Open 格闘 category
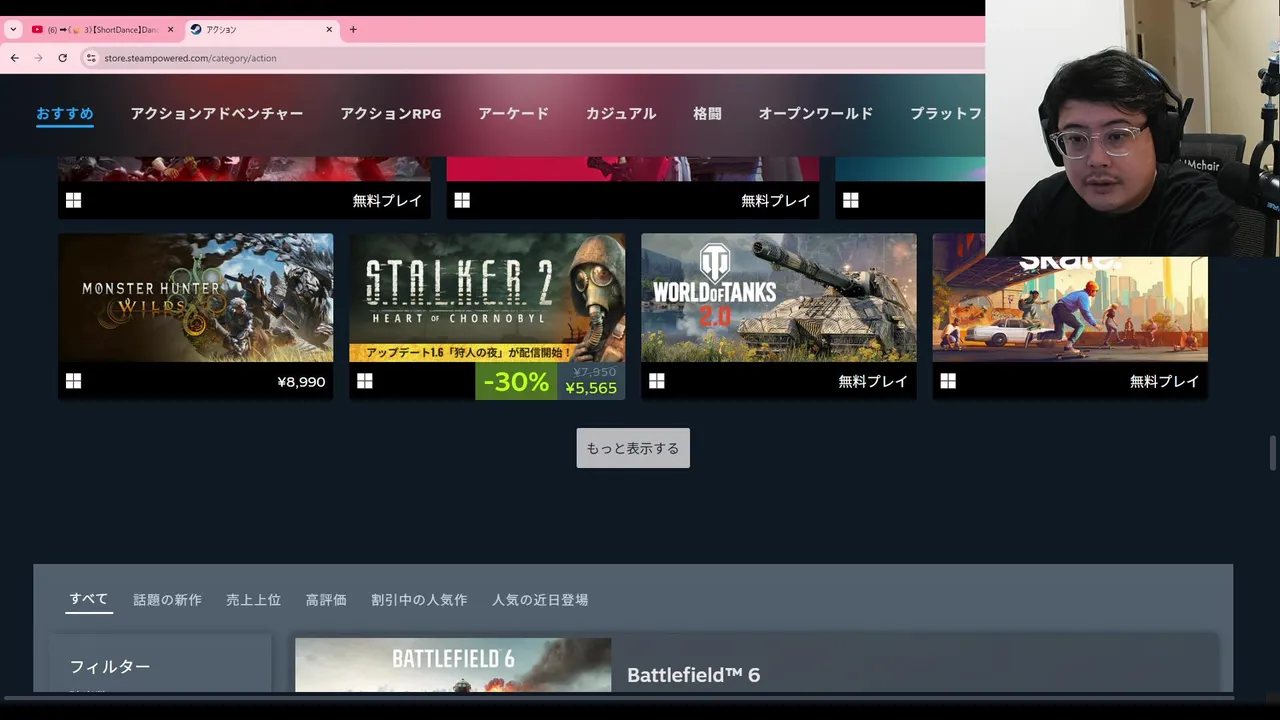1280x720 pixels. point(707,114)
